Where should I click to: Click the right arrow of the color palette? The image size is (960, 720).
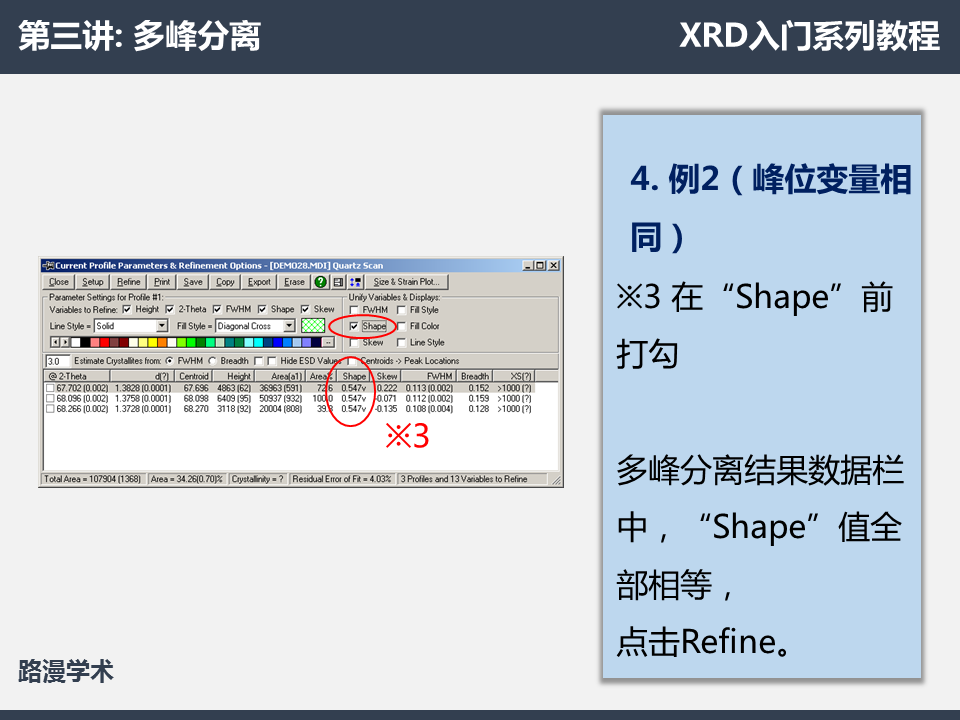(64, 342)
